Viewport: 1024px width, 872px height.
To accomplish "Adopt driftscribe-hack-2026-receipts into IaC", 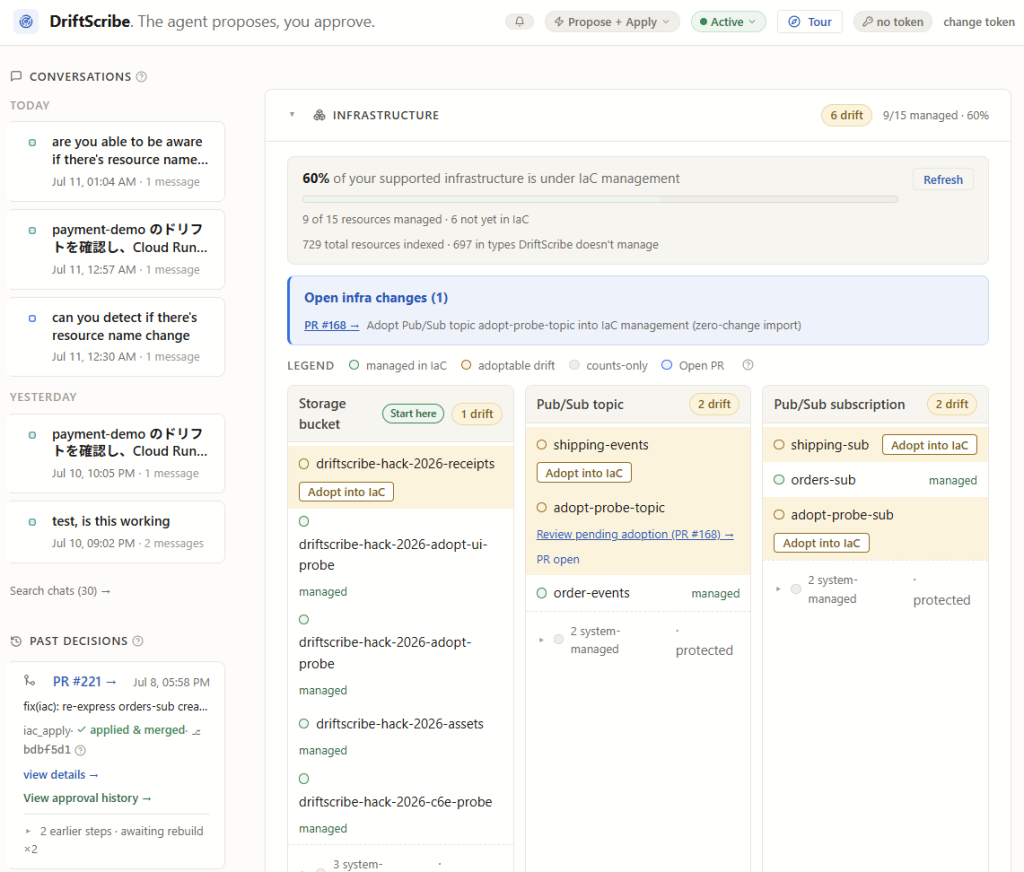I will 346,492.
